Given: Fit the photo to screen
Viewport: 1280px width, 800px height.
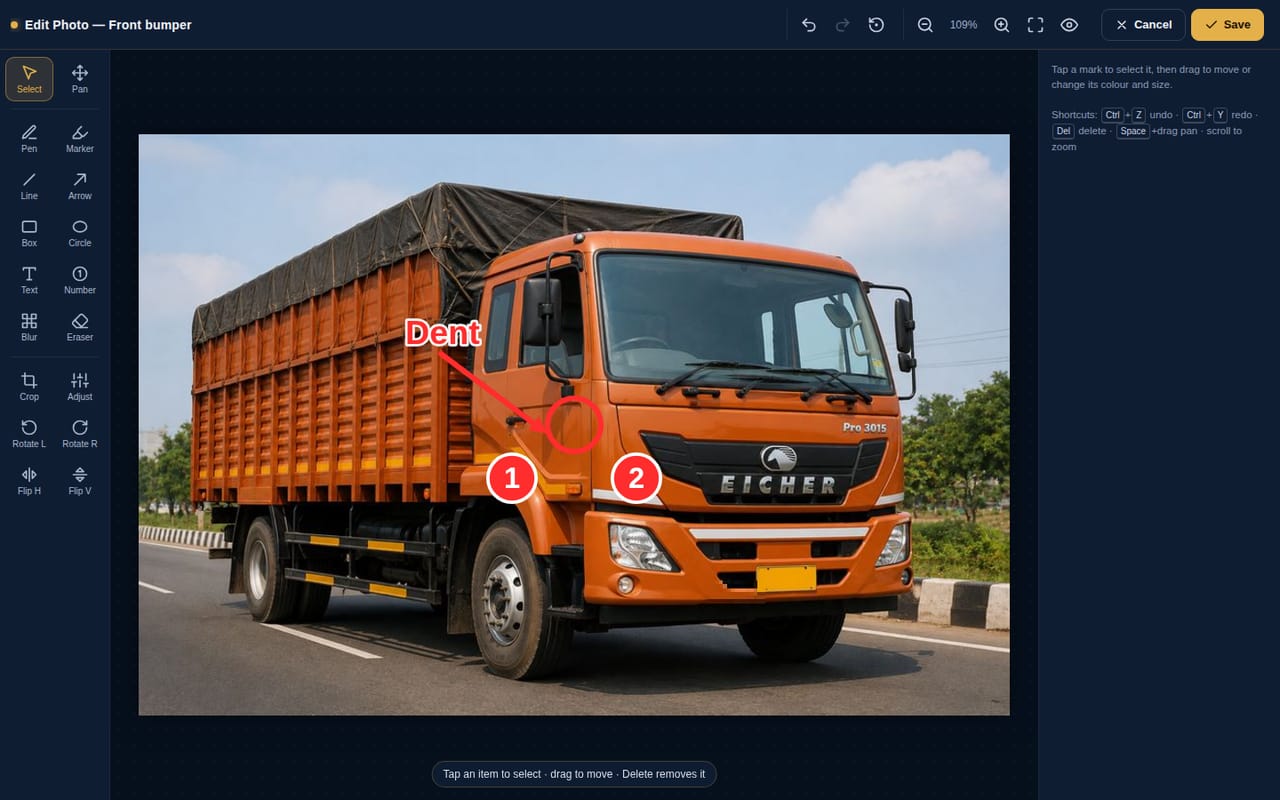Looking at the screenshot, I should 1035,25.
